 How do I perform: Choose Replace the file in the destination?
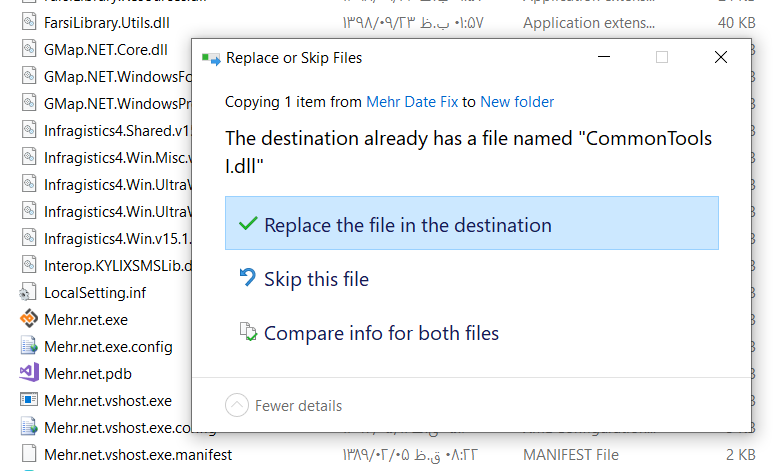click(407, 225)
